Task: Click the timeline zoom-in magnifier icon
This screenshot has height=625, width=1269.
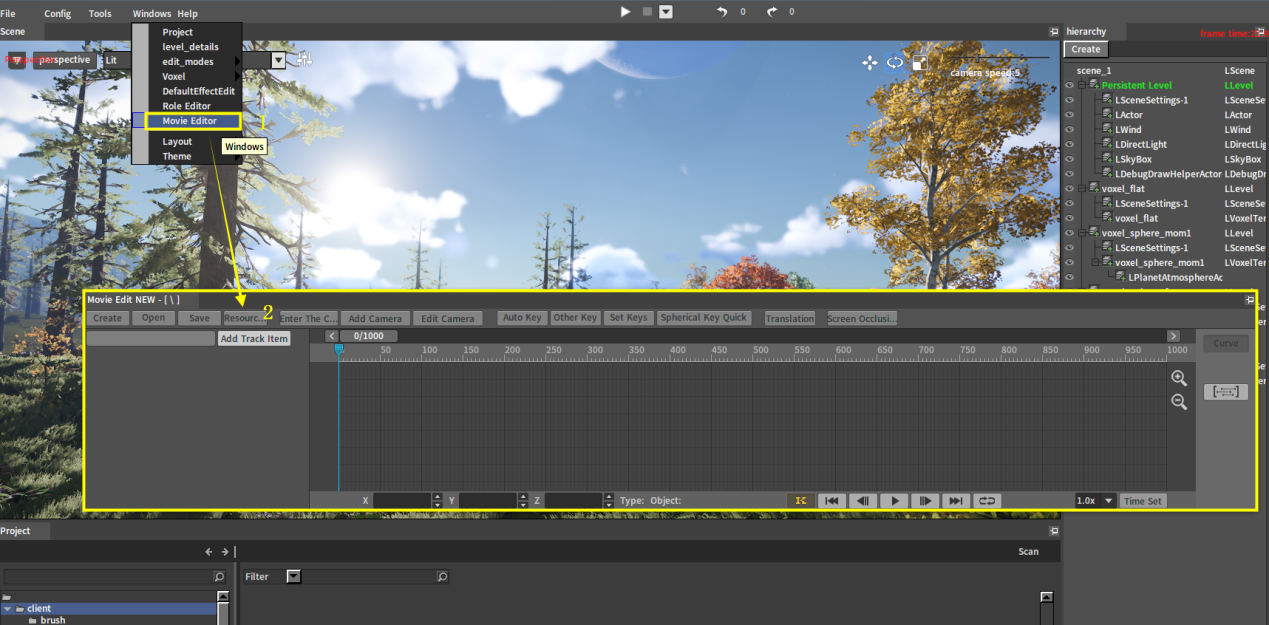Action: (x=1179, y=378)
